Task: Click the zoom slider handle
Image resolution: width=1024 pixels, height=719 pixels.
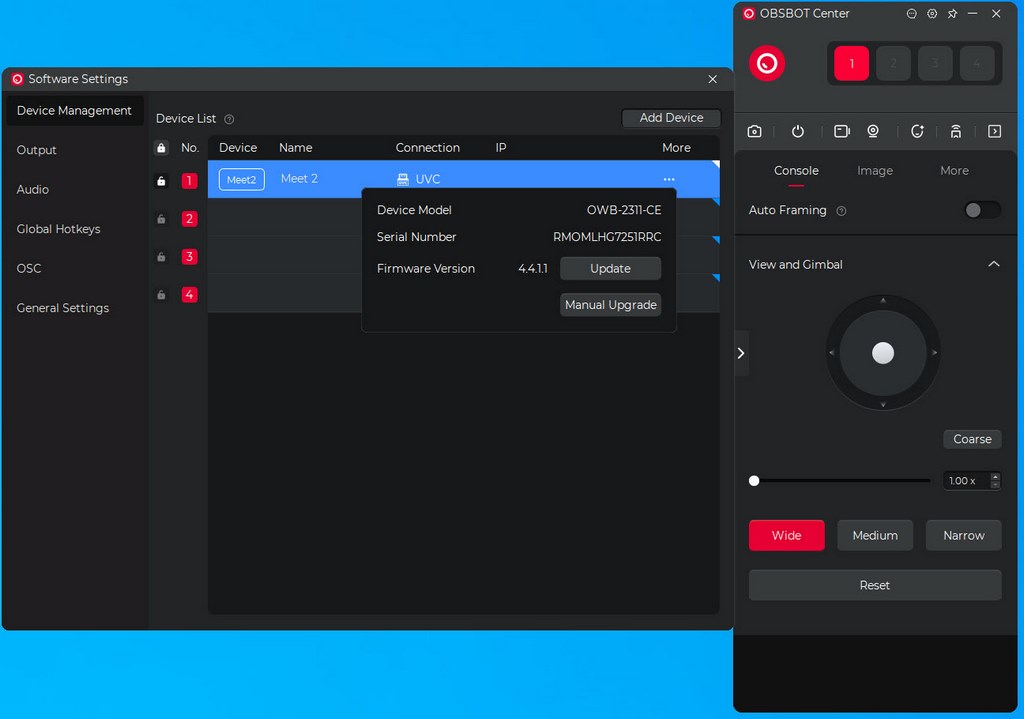Action: click(754, 481)
